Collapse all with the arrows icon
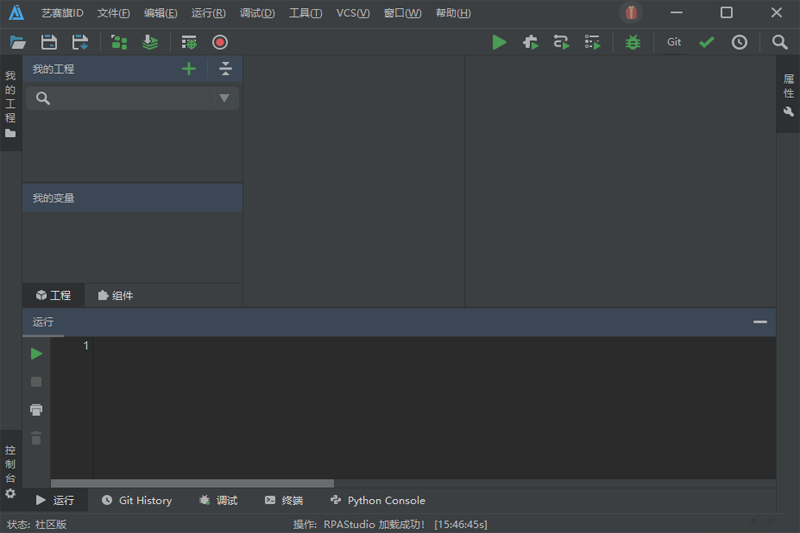The height and width of the screenshot is (533, 800). [225, 69]
